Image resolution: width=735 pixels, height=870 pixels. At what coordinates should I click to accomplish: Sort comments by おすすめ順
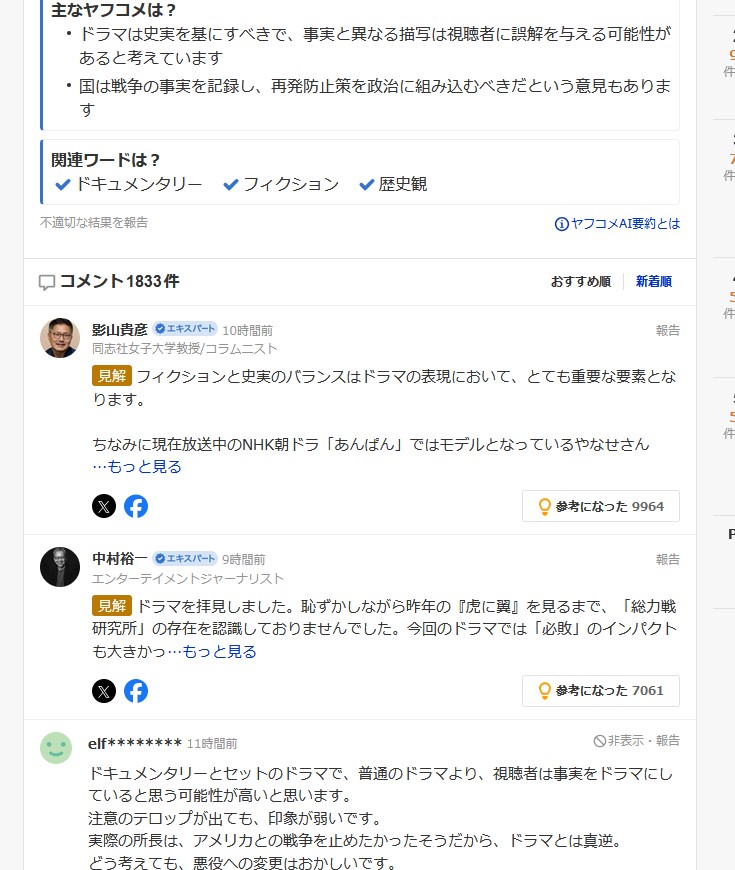[x=581, y=281]
